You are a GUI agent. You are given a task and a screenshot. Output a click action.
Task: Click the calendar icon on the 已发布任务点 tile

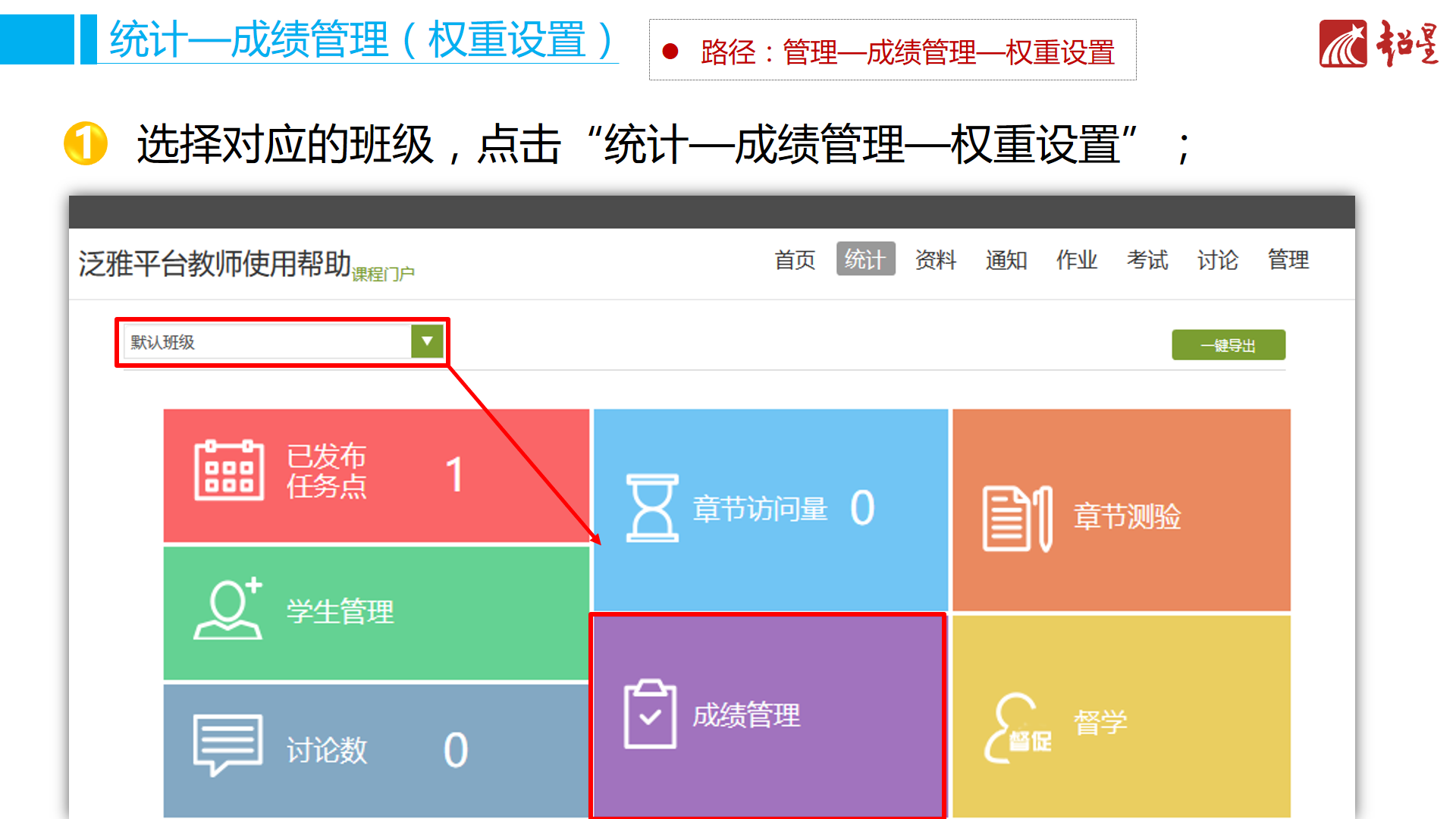[229, 470]
